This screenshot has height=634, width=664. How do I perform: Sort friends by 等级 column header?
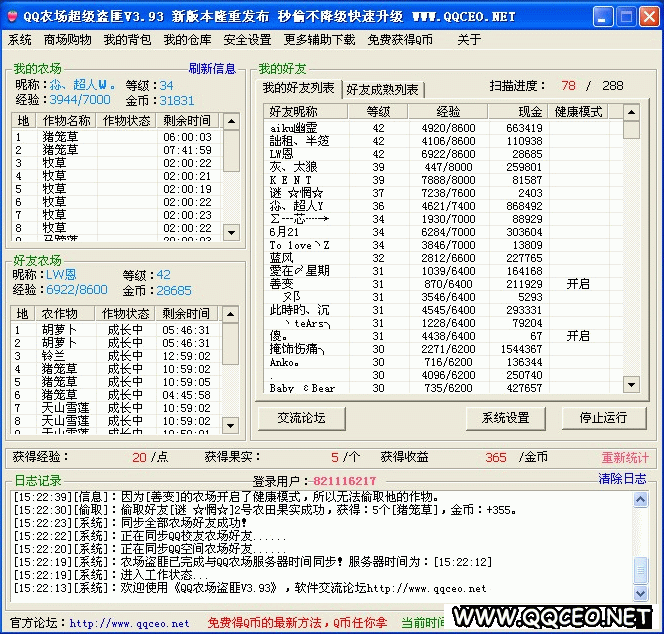pyautogui.click(x=378, y=112)
